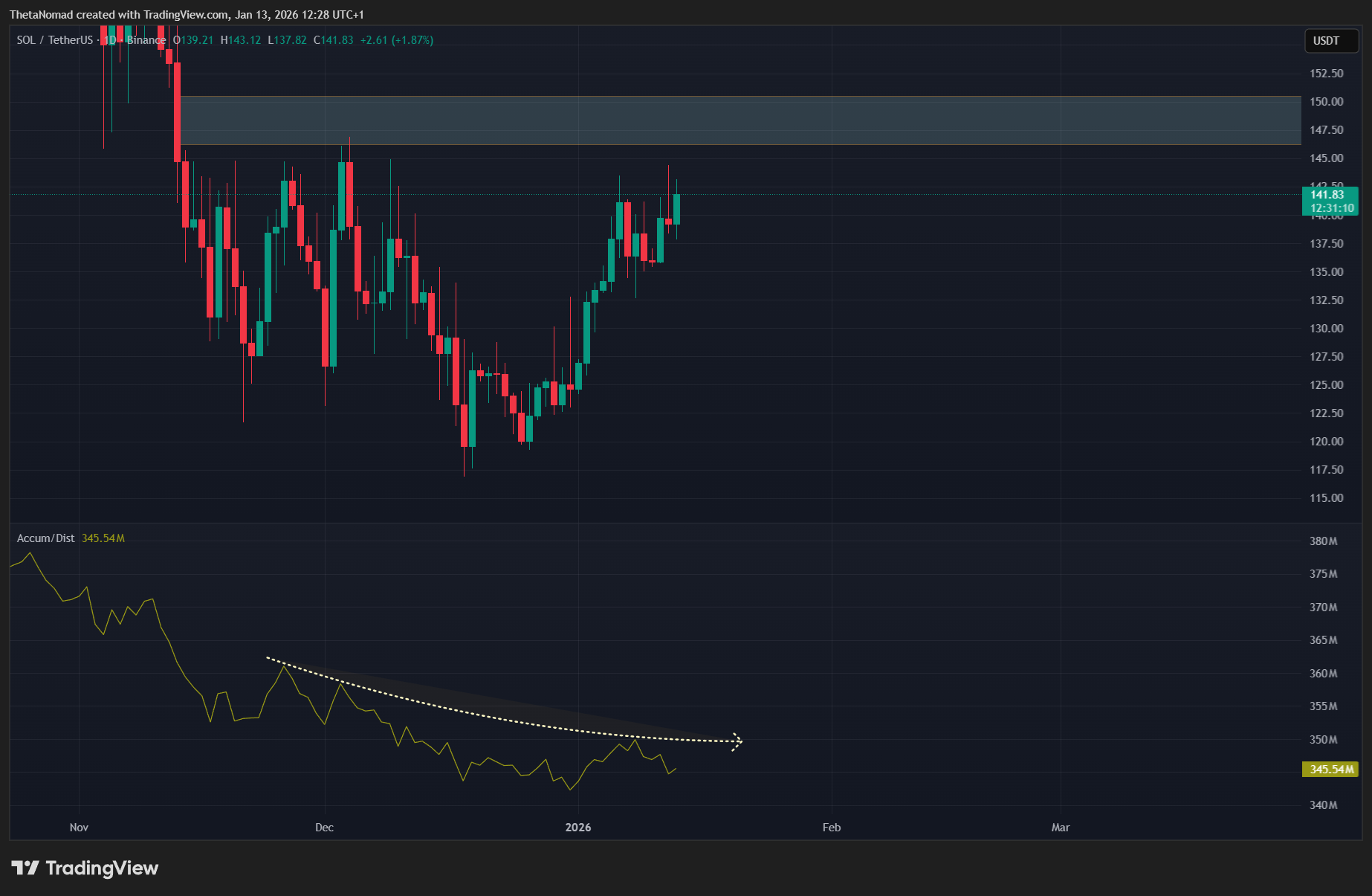Click the Dec label on time axis
1372x896 pixels.
pyautogui.click(x=324, y=828)
